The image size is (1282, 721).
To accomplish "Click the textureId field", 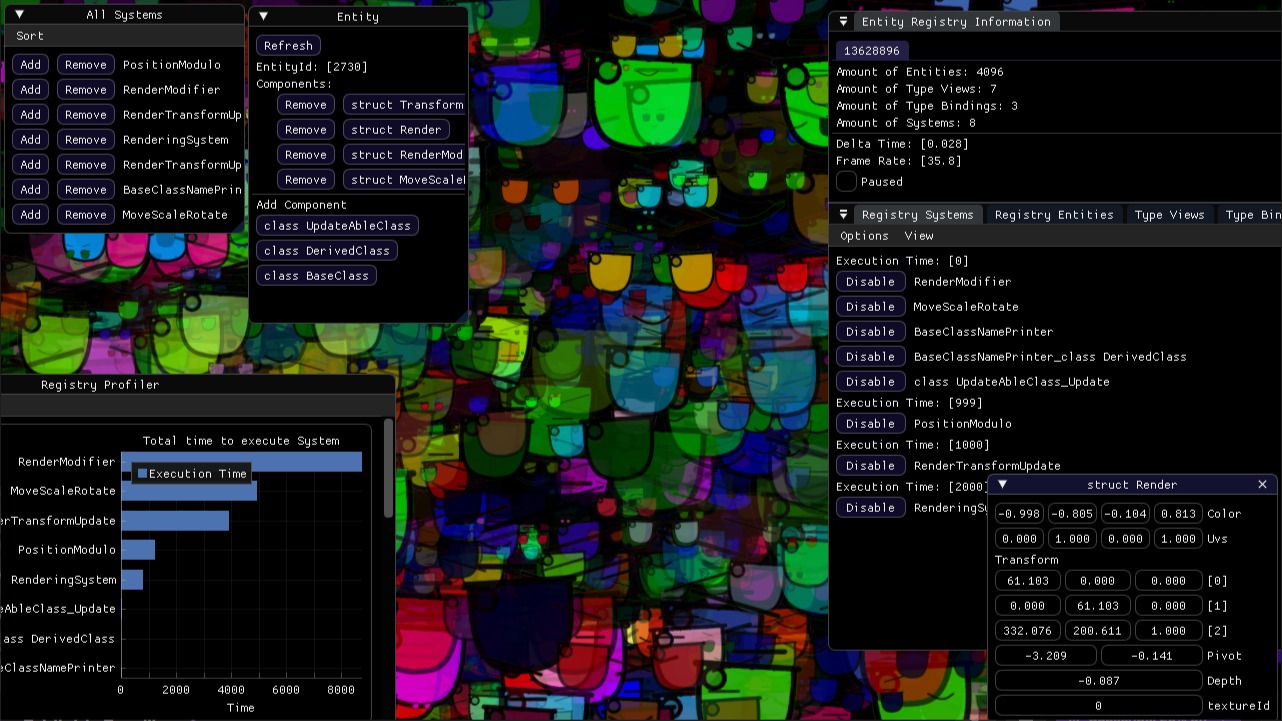I will point(1099,705).
